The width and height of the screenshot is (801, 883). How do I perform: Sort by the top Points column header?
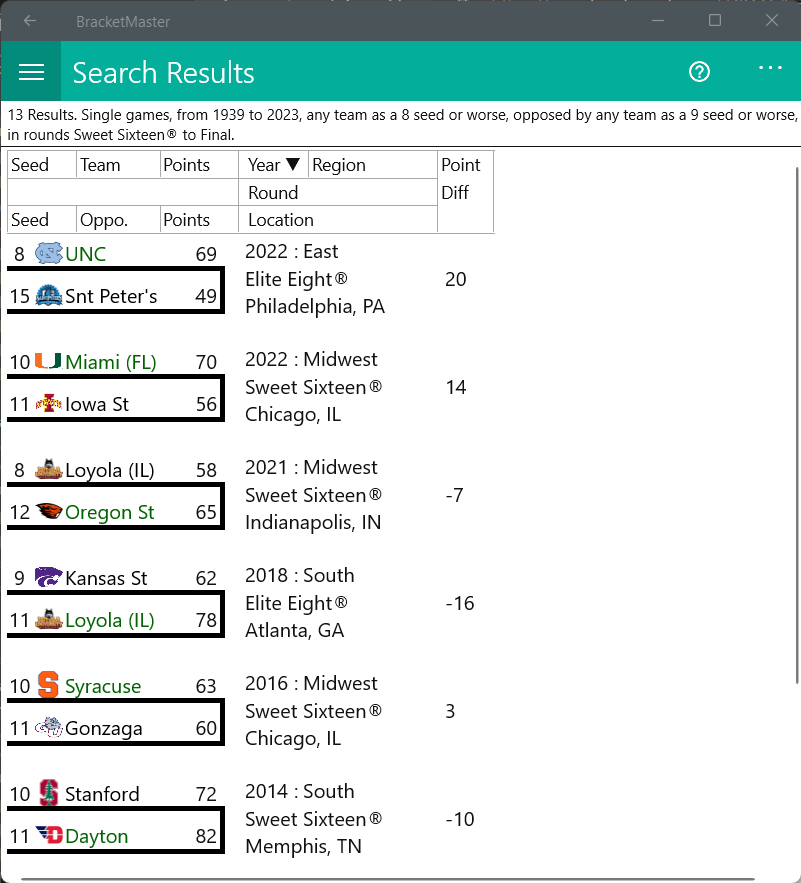(x=199, y=164)
